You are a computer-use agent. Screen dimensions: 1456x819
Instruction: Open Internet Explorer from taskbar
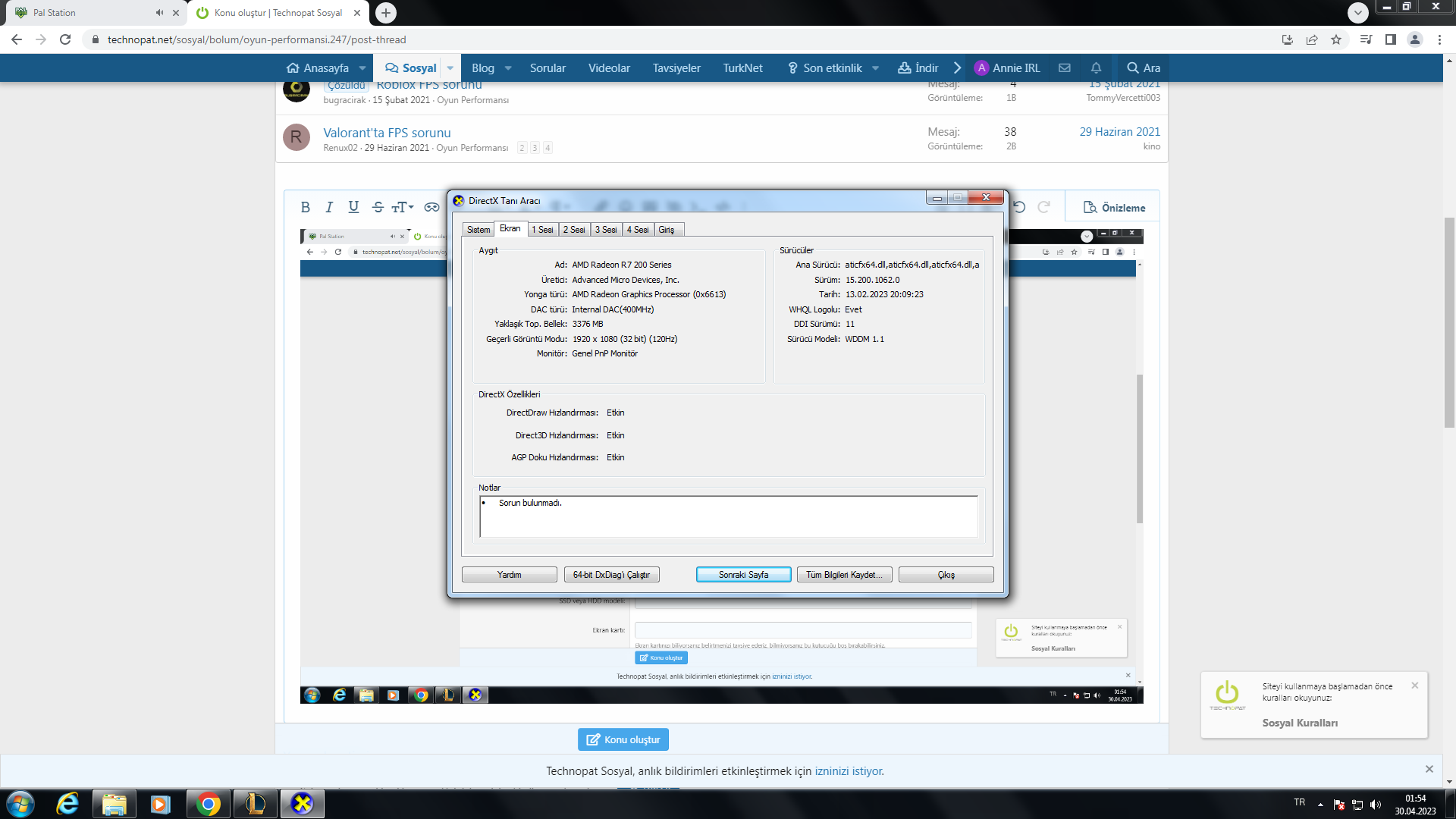[67, 804]
